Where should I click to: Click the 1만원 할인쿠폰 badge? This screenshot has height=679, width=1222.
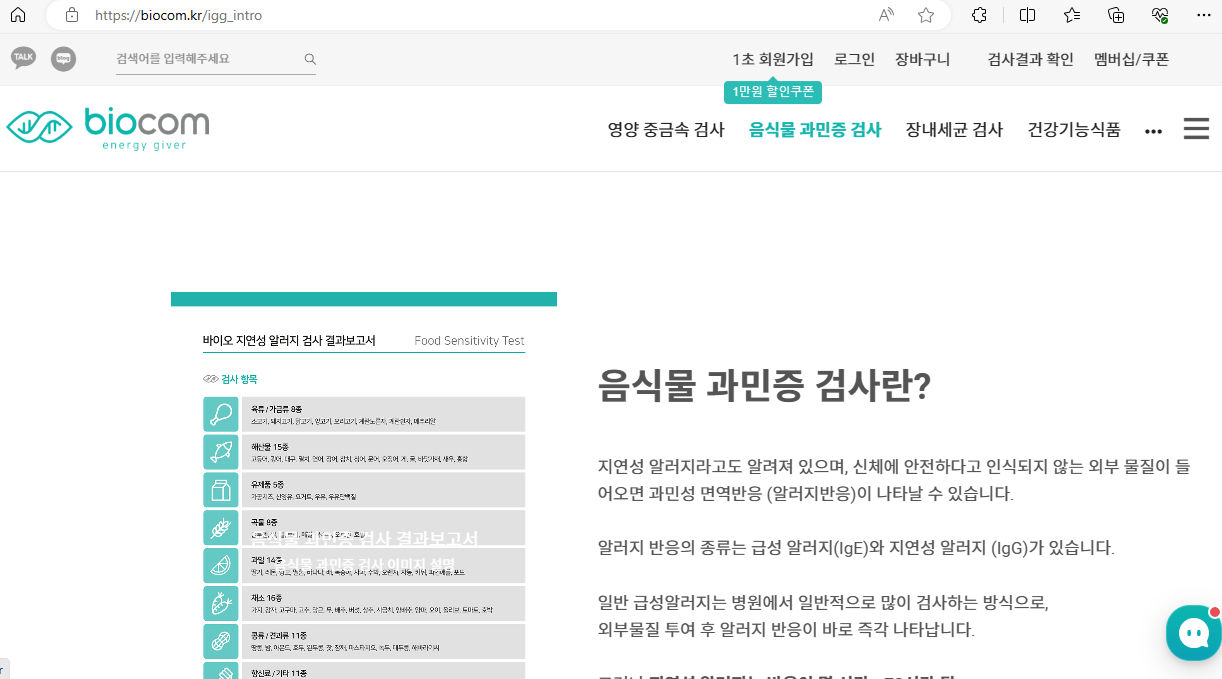pos(773,92)
